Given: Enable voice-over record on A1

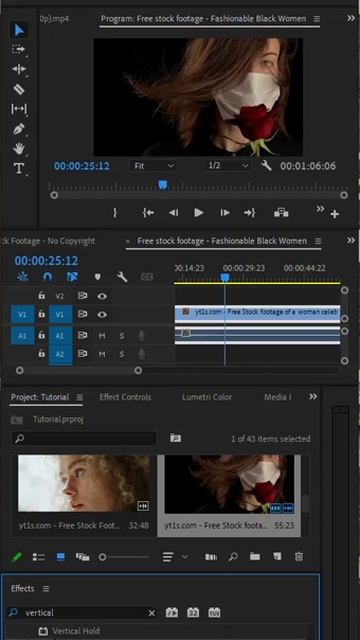Looking at the screenshot, I should coord(141,336).
